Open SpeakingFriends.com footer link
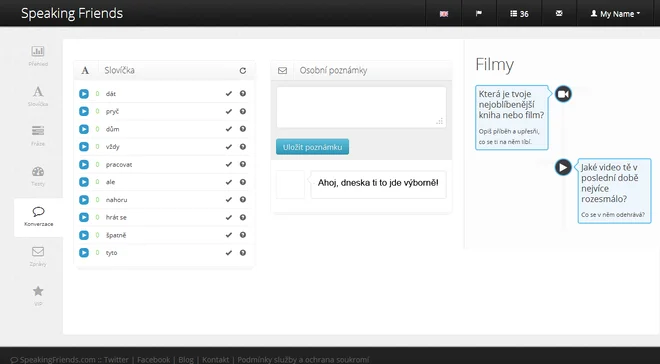660x364 pixels. point(58,360)
